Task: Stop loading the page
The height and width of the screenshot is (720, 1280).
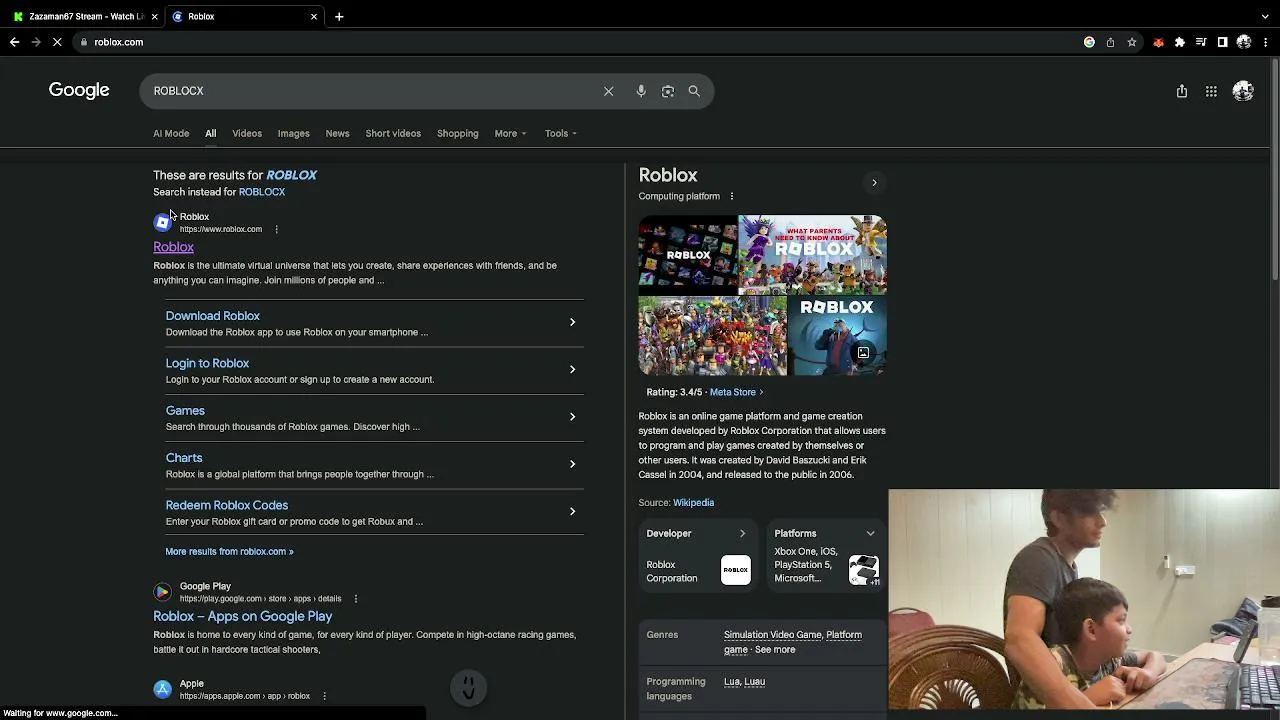Action: 58,42
